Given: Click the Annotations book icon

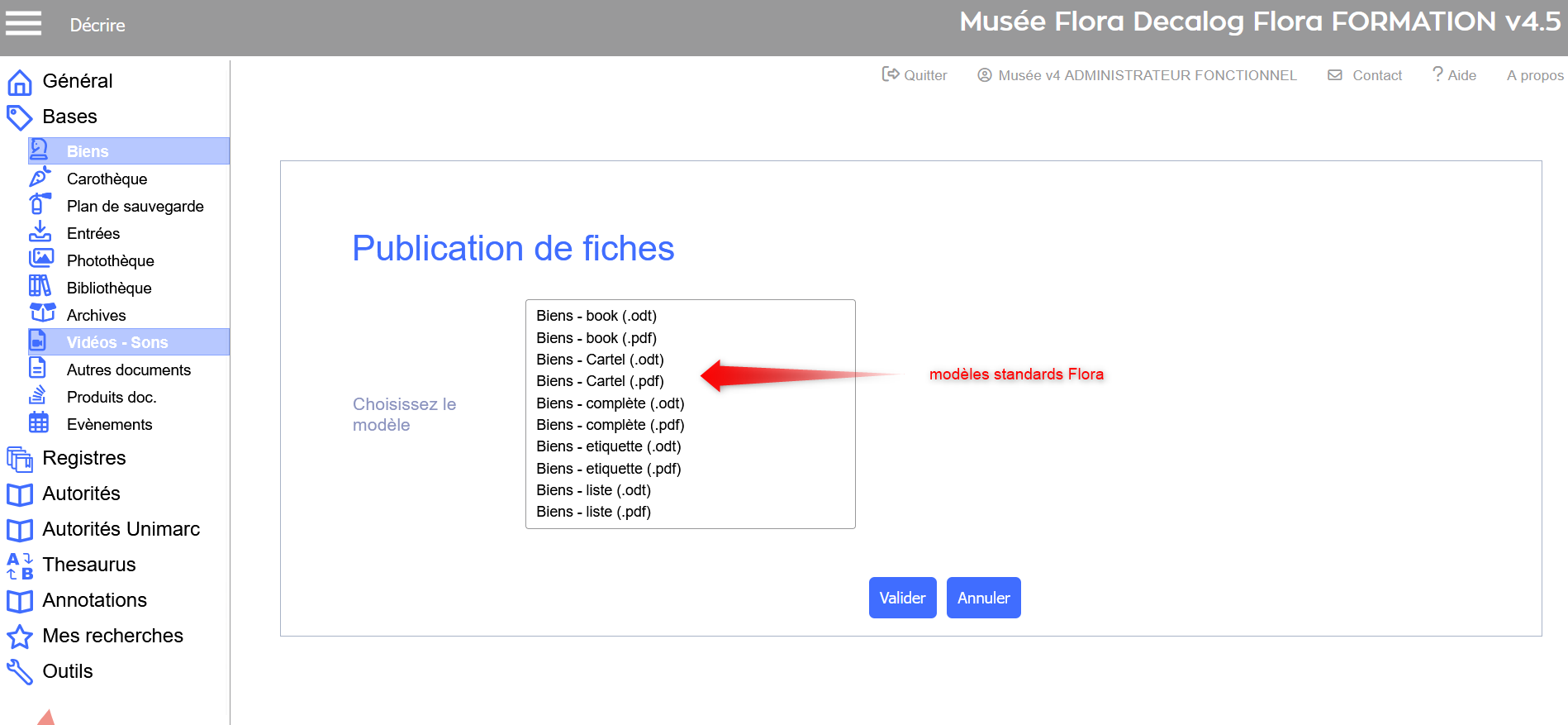Looking at the screenshot, I should (x=20, y=601).
